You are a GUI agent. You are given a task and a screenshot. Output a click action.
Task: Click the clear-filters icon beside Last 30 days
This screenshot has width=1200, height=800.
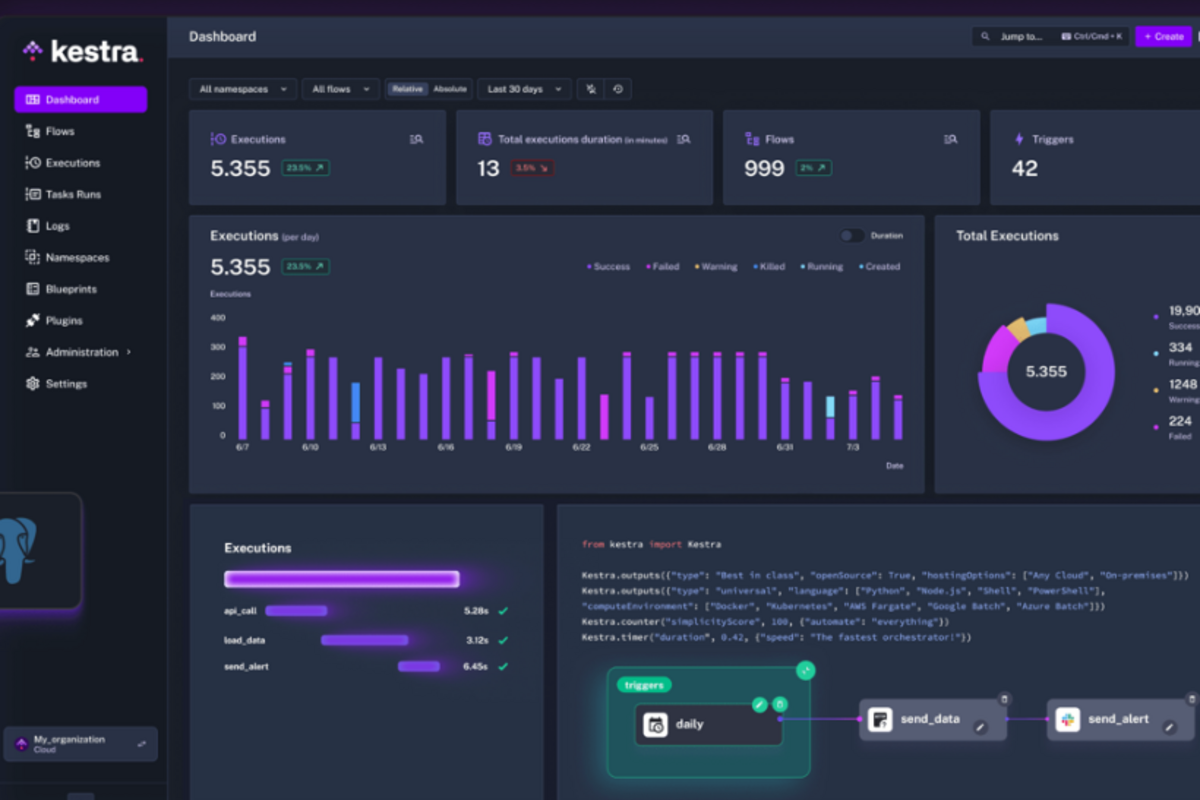(592, 89)
